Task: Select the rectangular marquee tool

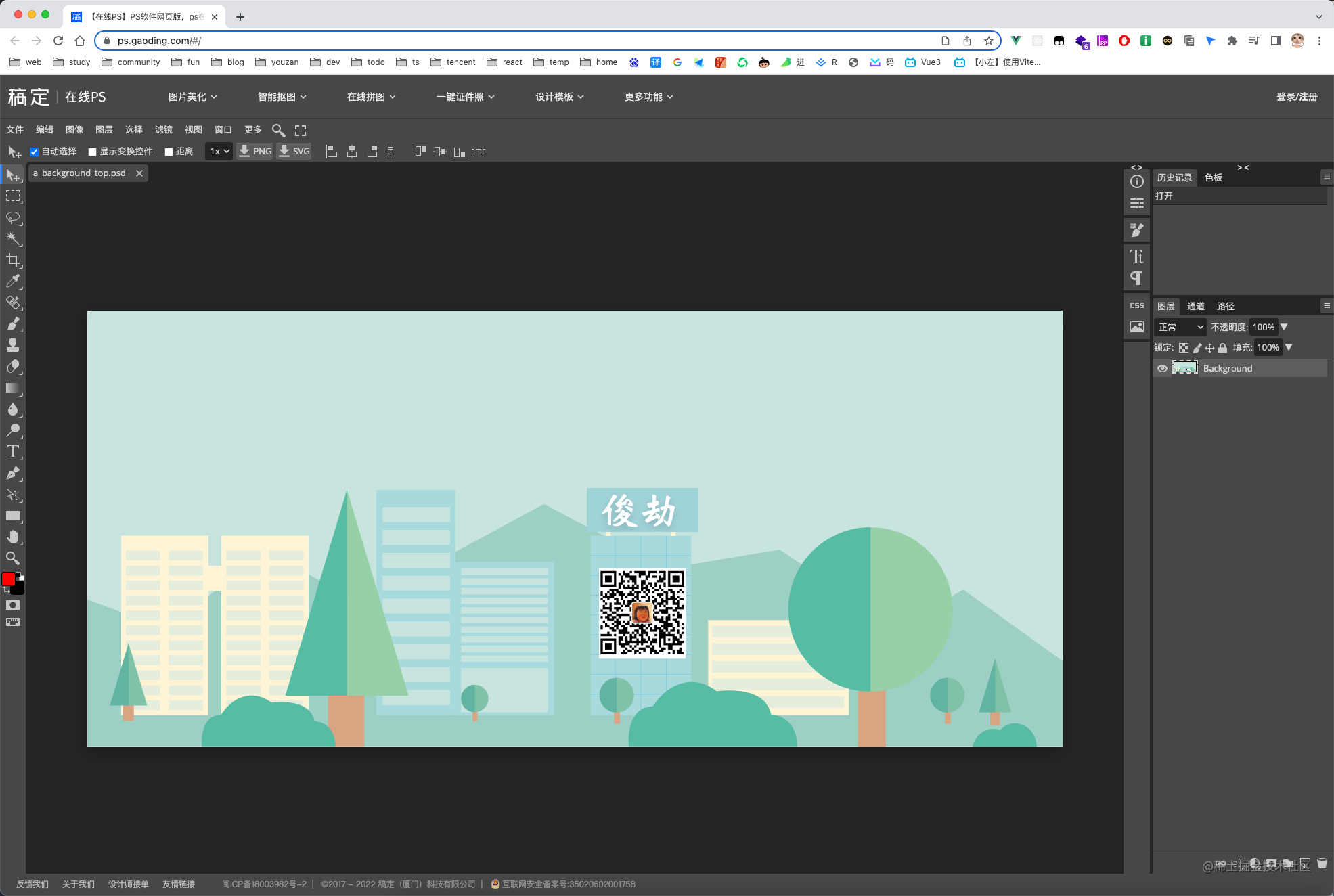Action: point(13,196)
